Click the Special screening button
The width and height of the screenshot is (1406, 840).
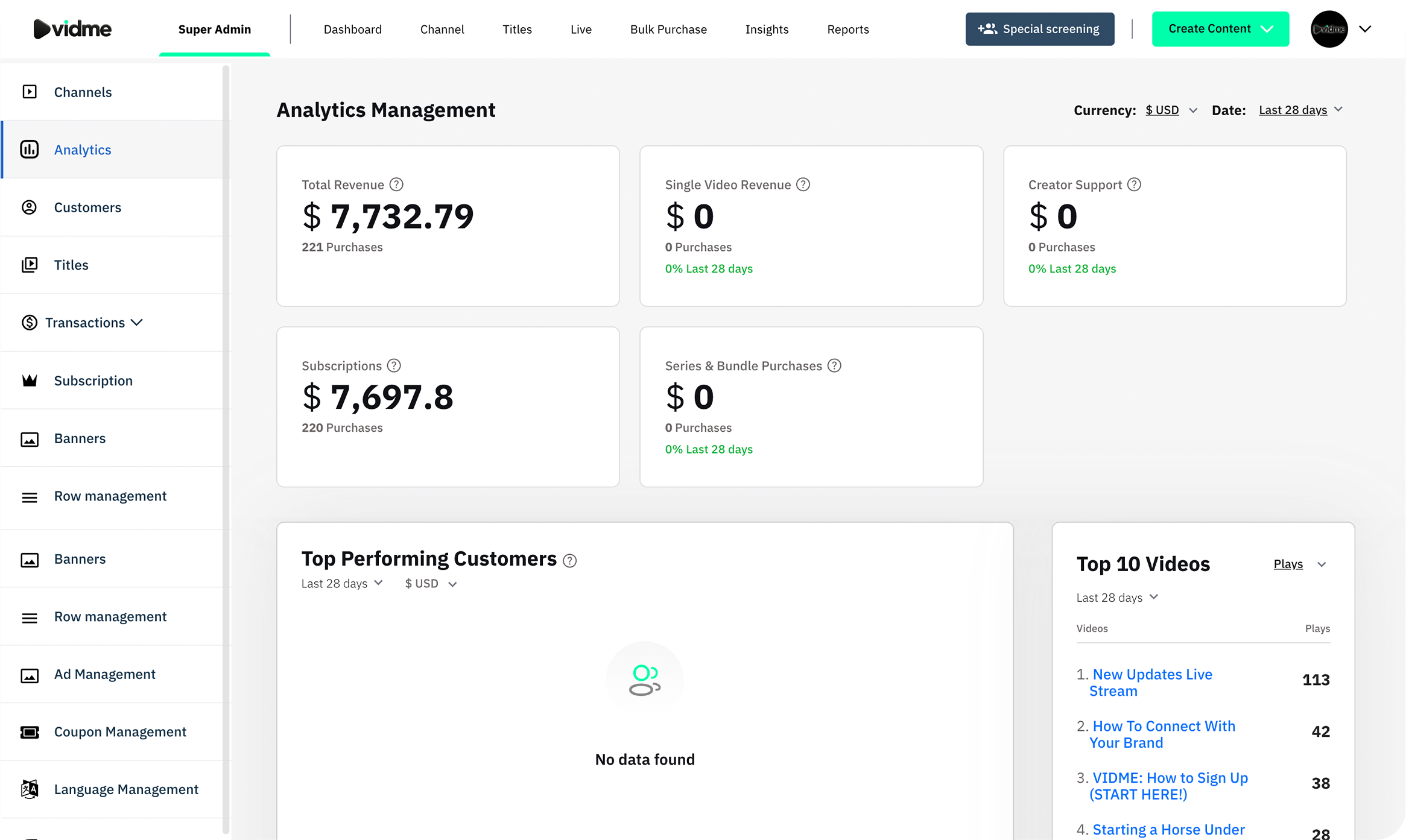coord(1039,29)
